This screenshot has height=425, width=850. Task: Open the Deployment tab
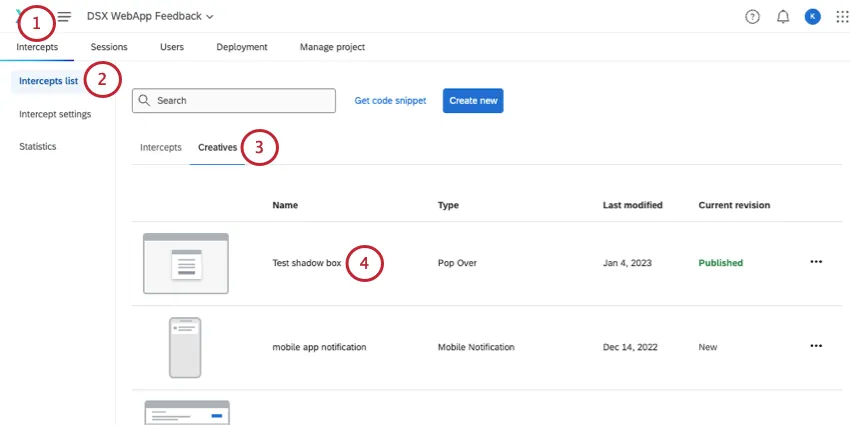pos(241,47)
